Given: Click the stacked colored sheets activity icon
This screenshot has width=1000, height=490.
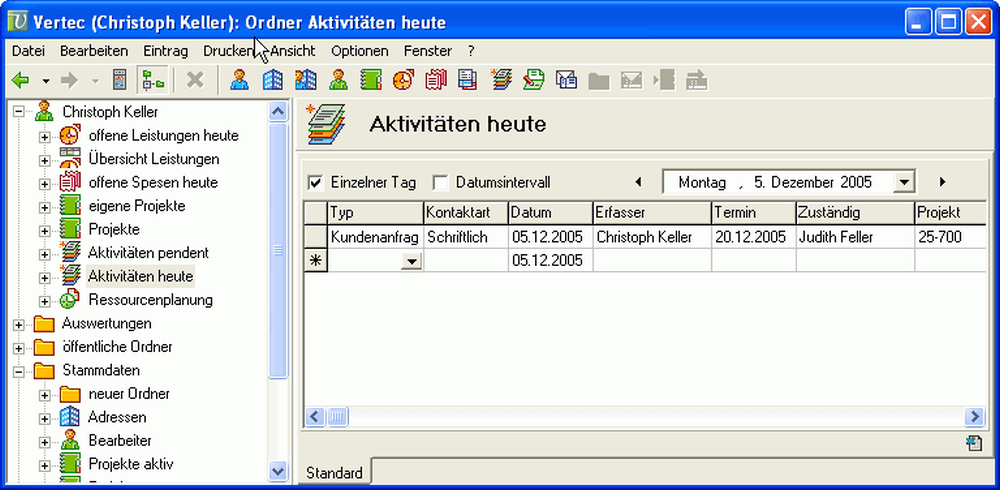Looking at the screenshot, I should click(501, 80).
